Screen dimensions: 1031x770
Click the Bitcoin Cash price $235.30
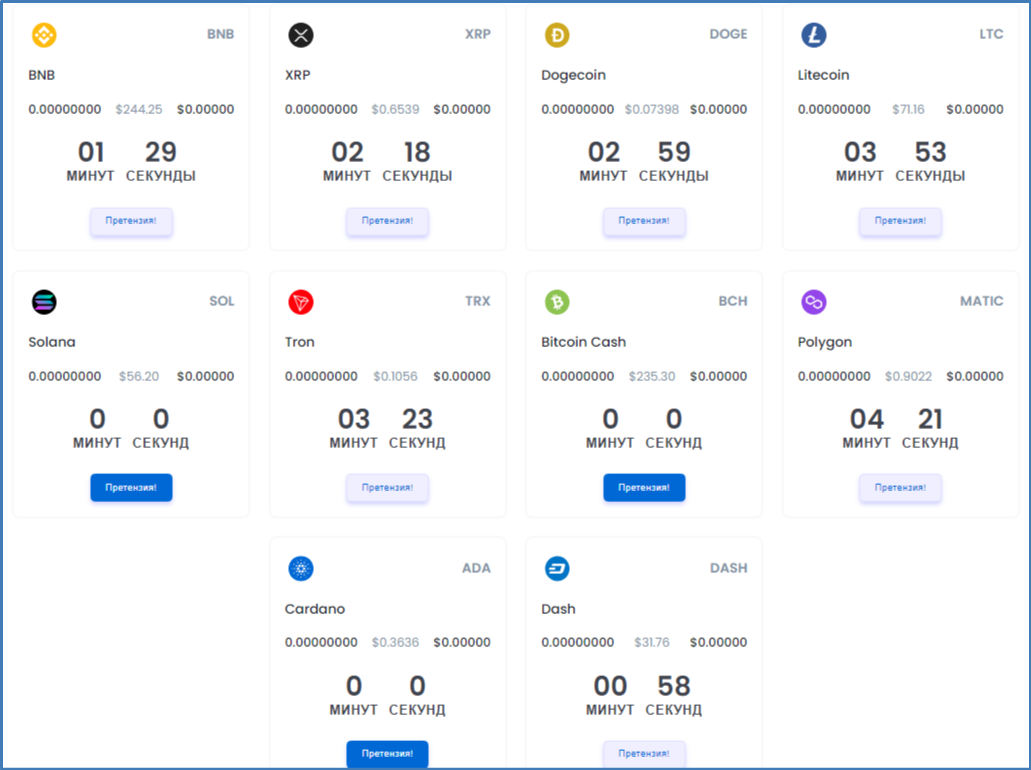(x=652, y=376)
